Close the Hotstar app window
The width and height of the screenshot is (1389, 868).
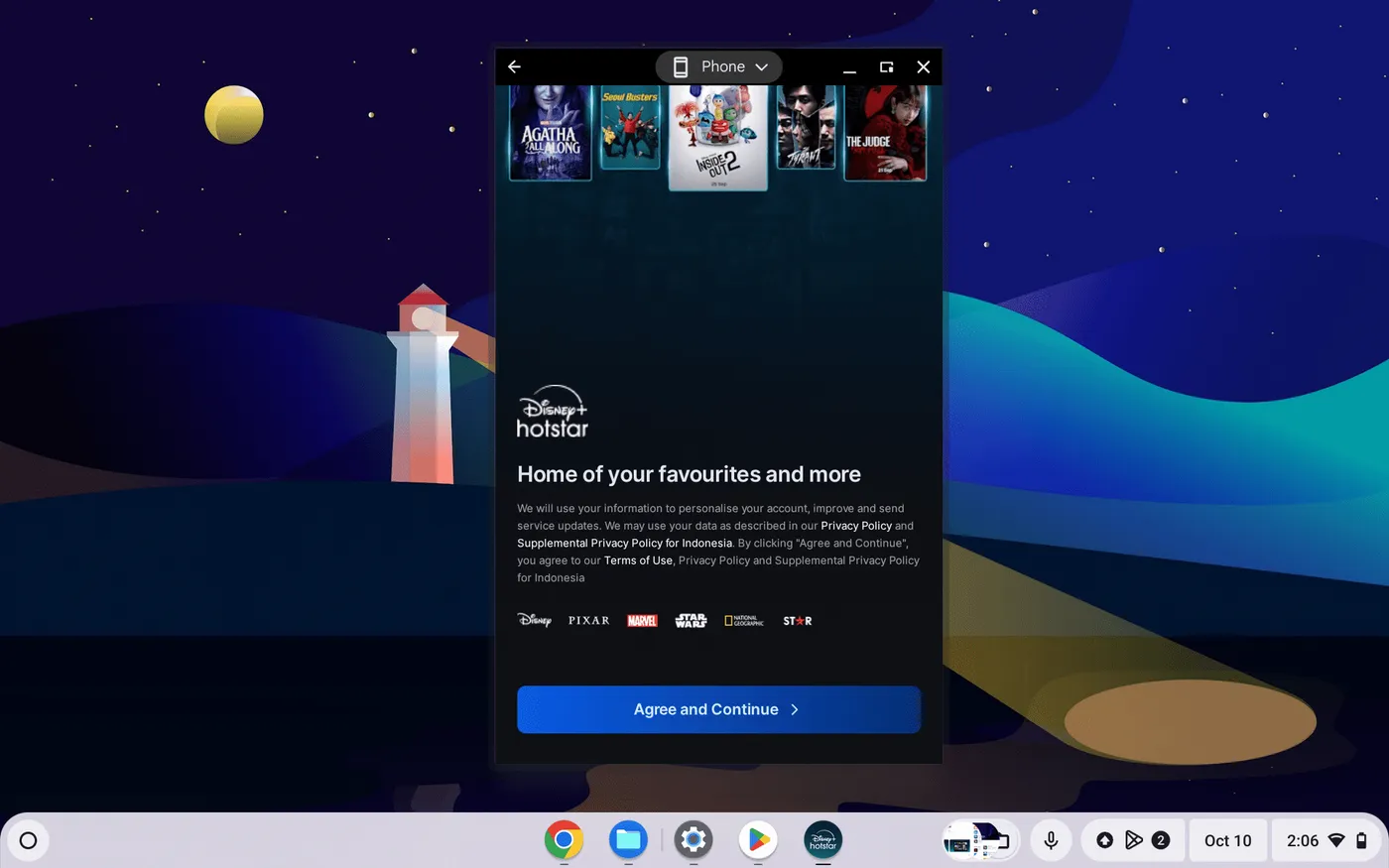coord(923,66)
